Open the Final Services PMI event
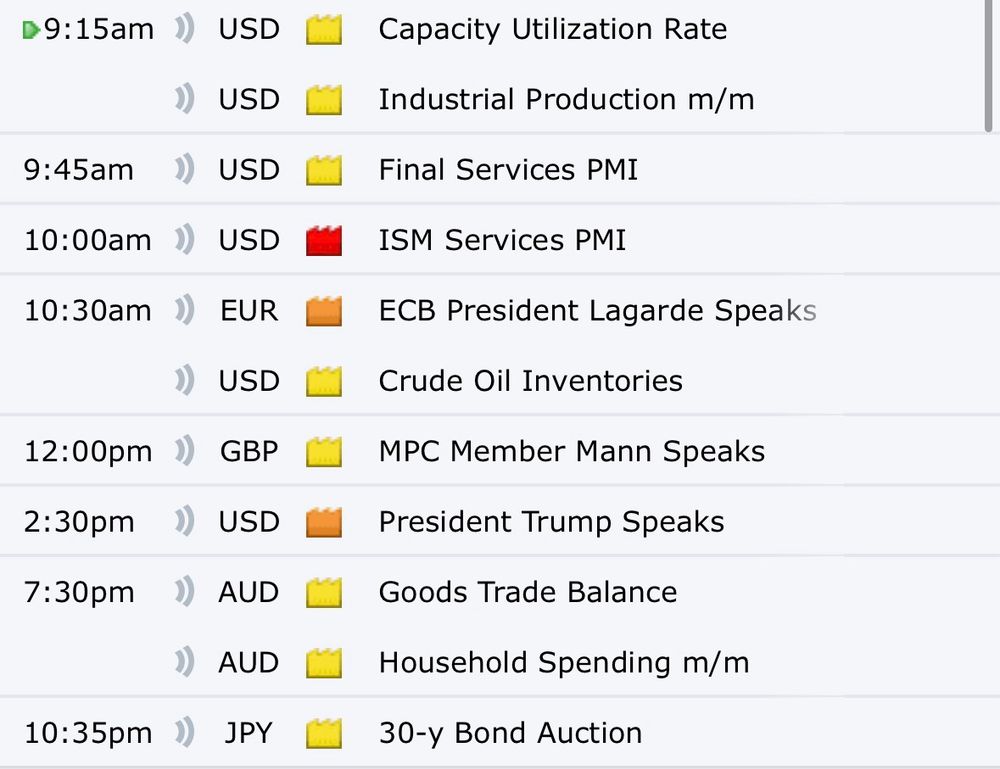 (507, 170)
